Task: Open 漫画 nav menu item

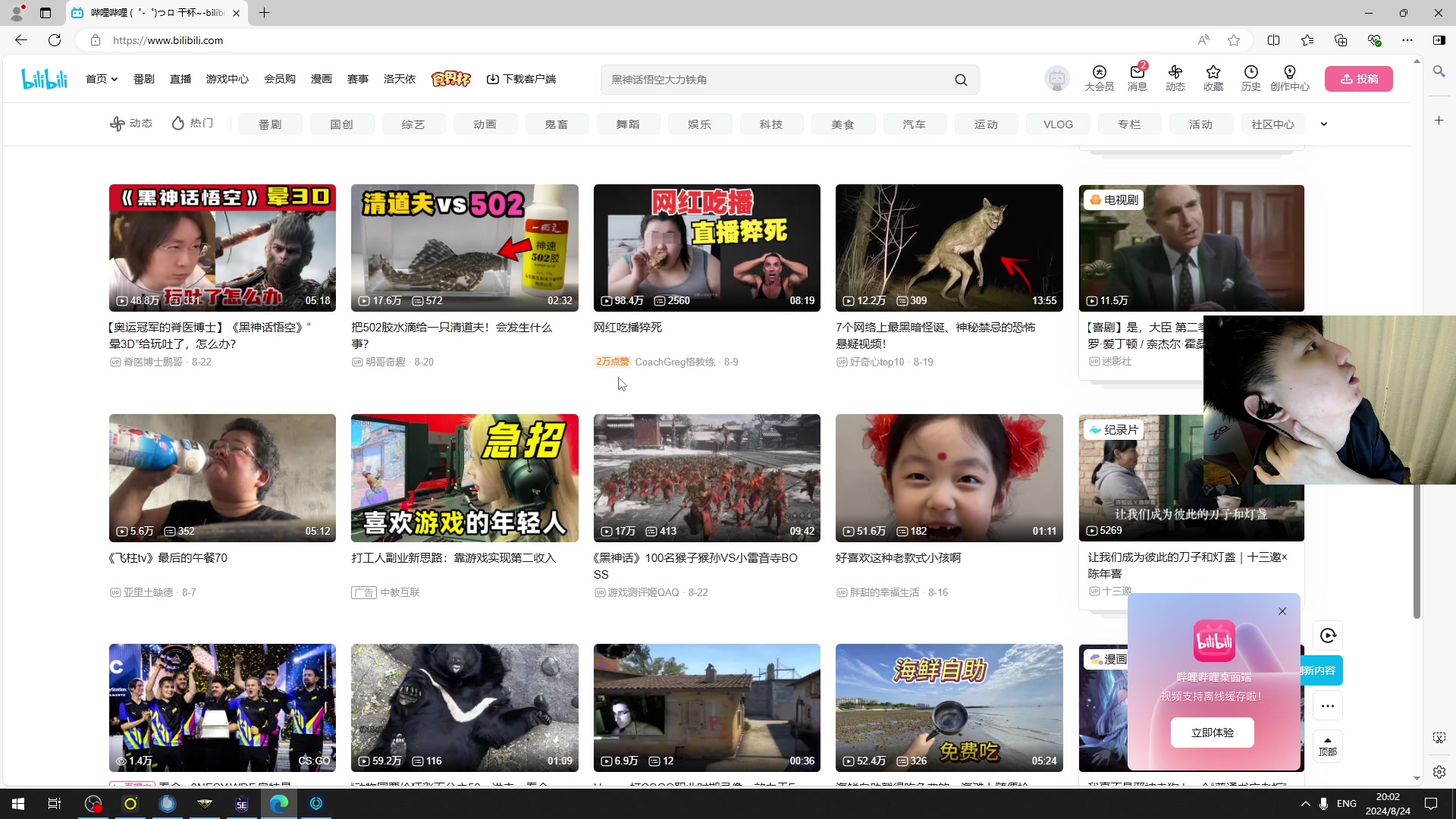Action: (x=322, y=79)
